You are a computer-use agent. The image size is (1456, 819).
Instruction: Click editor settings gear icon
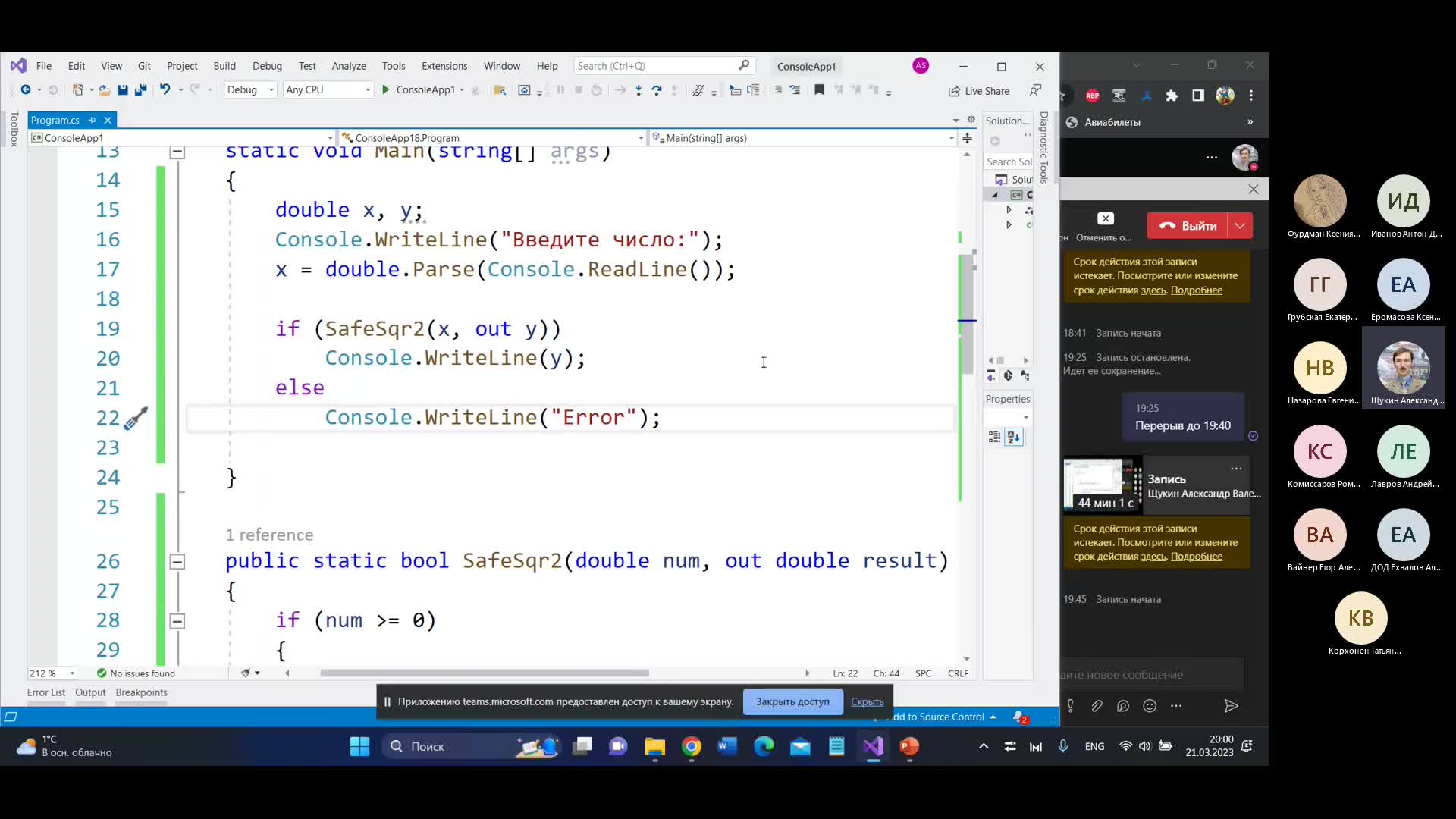(x=971, y=120)
